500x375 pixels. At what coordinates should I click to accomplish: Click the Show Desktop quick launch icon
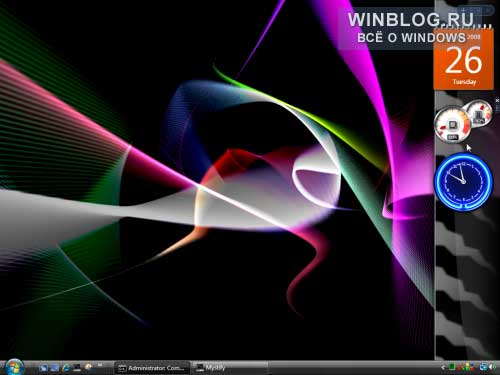(43, 368)
